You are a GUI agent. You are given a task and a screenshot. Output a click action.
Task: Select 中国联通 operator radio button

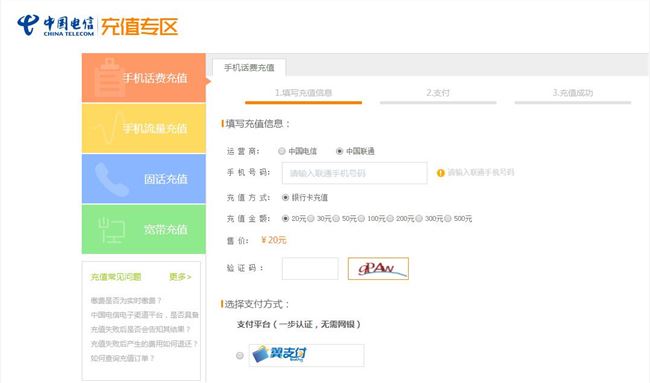(x=340, y=151)
